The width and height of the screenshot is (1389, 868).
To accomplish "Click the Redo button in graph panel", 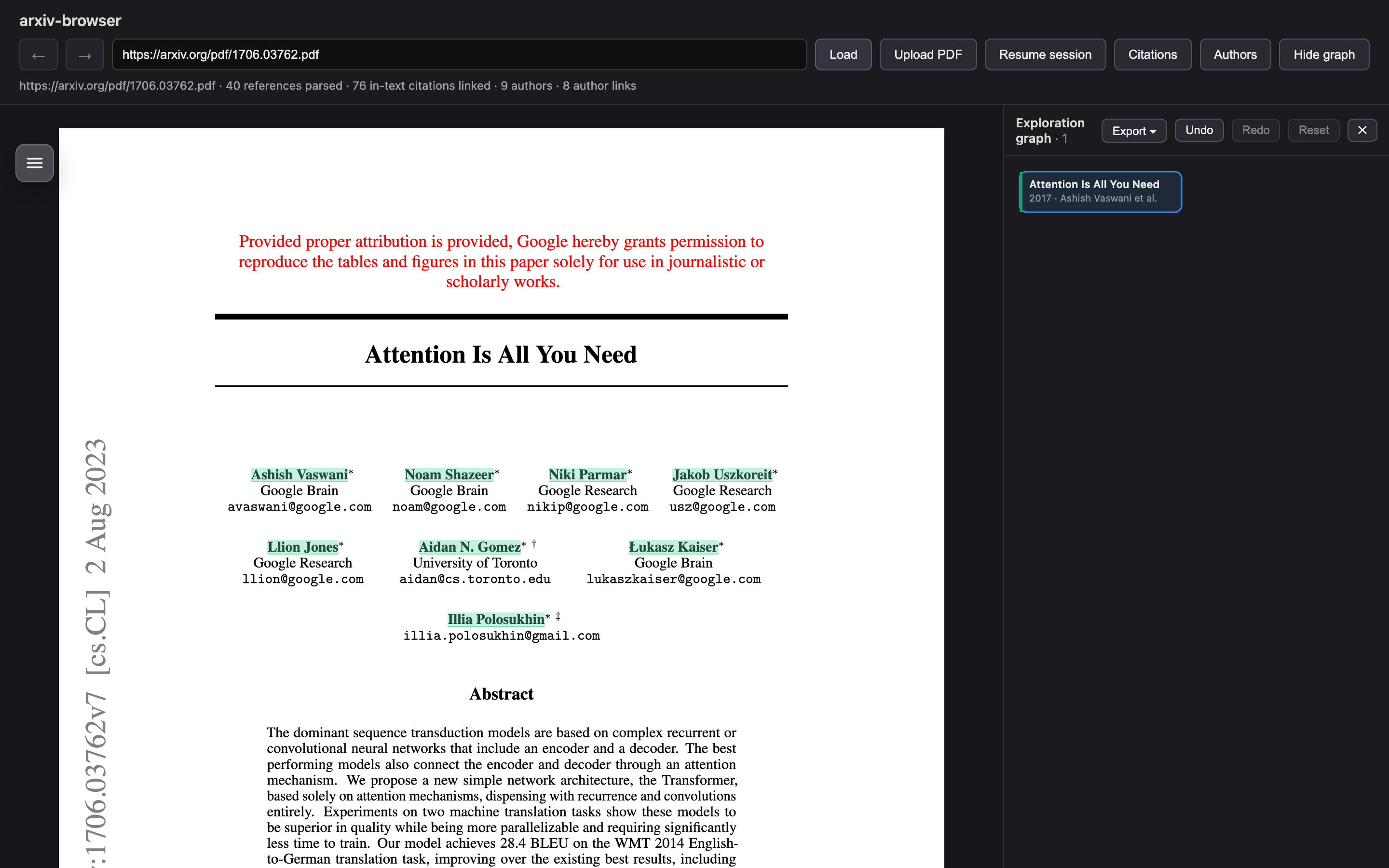I will click(1255, 130).
